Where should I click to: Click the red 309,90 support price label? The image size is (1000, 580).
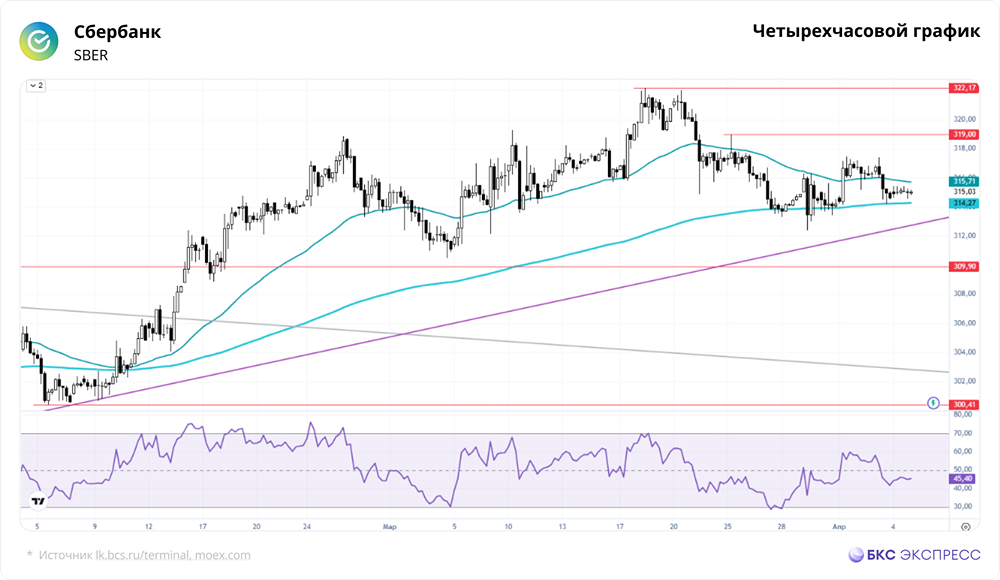(x=962, y=266)
